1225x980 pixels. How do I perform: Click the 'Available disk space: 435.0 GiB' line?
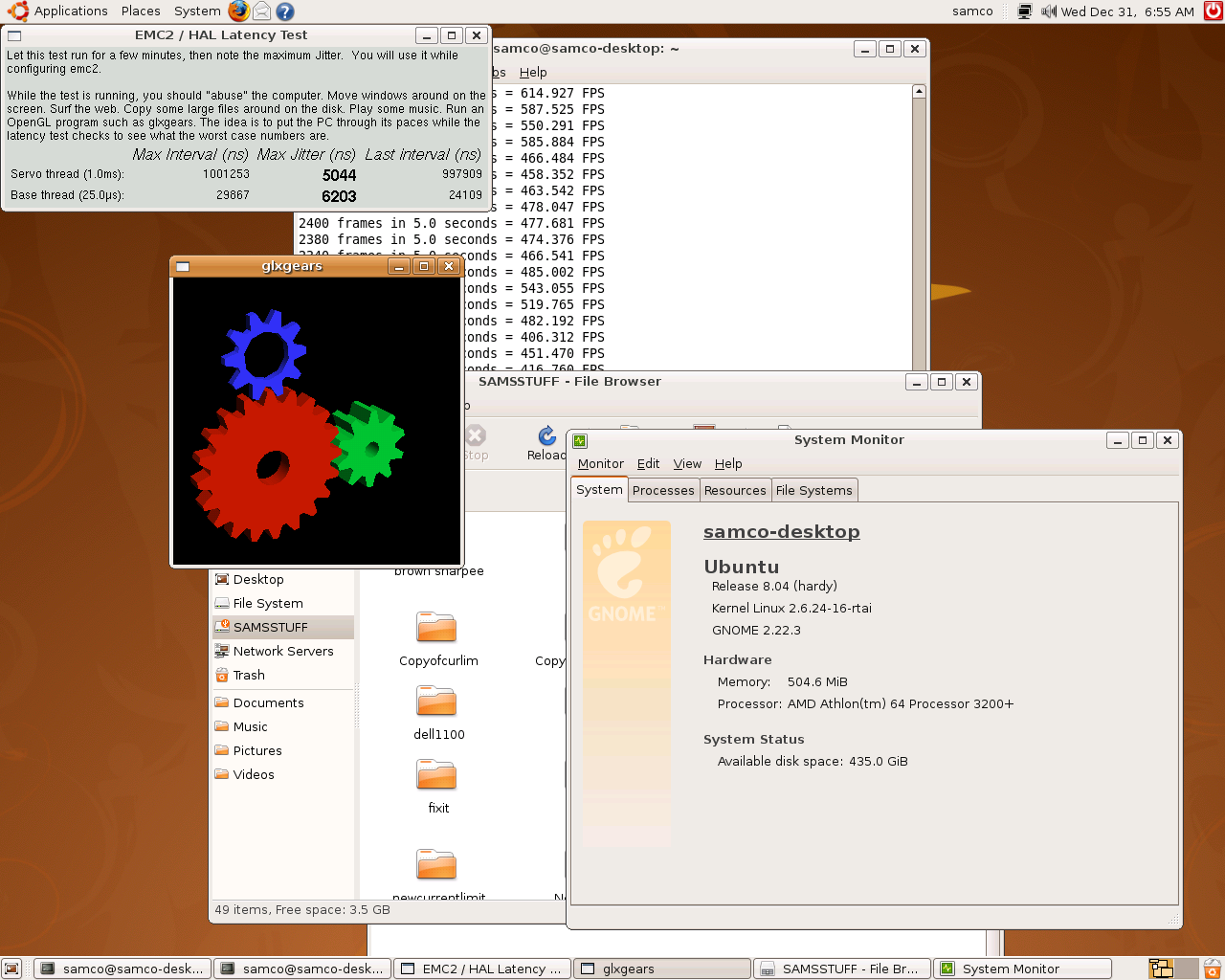click(x=813, y=761)
